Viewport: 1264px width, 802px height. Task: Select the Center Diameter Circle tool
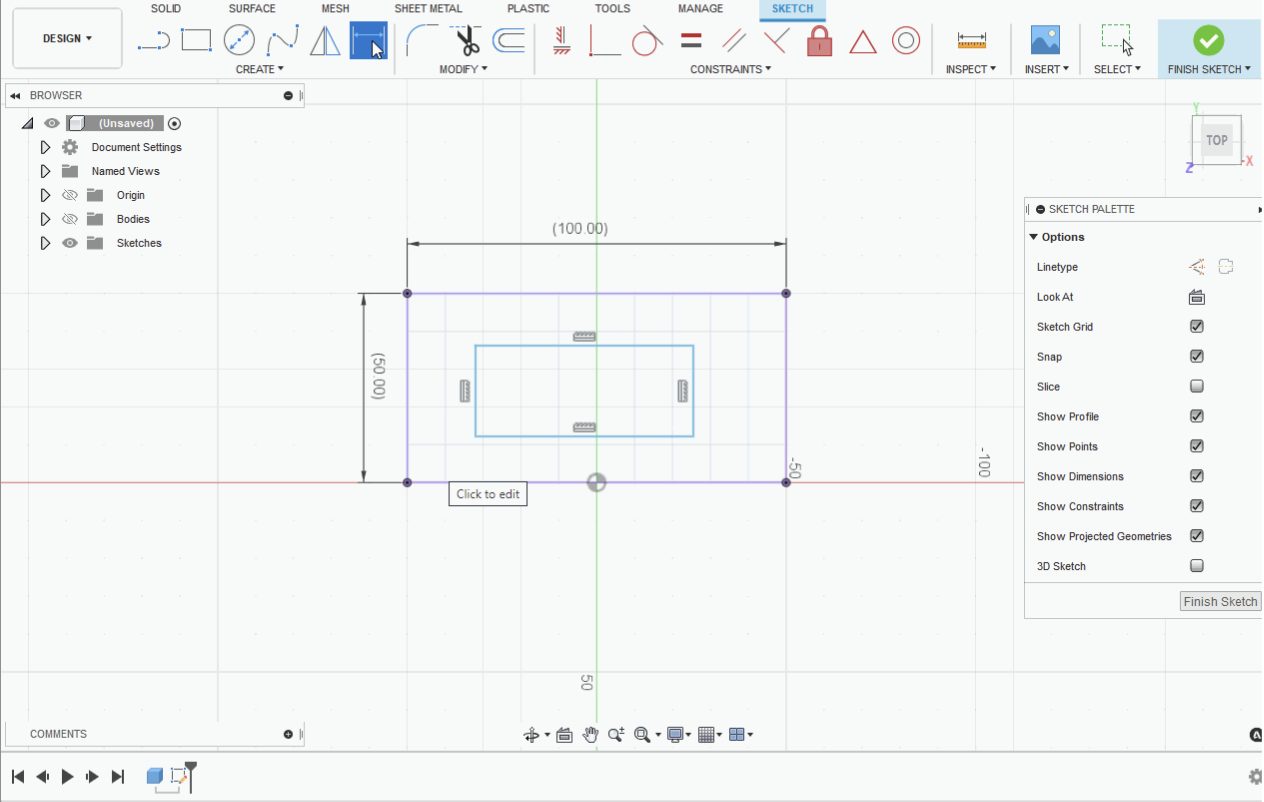(x=239, y=41)
